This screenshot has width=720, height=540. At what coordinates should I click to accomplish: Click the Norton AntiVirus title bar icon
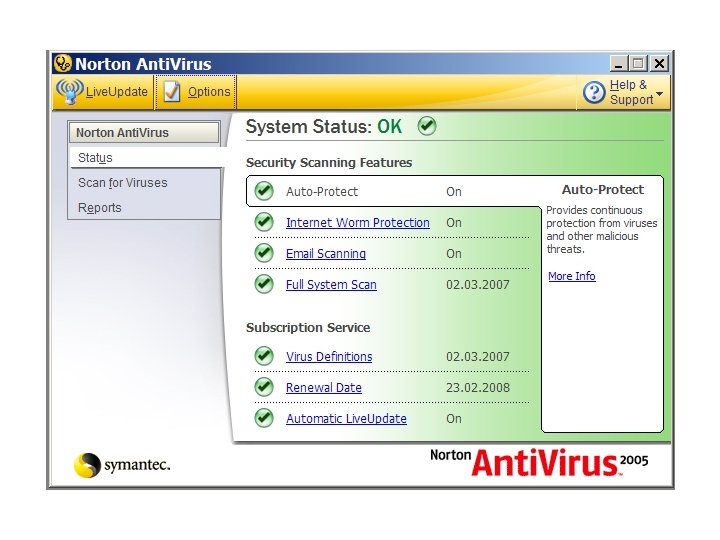point(63,63)
